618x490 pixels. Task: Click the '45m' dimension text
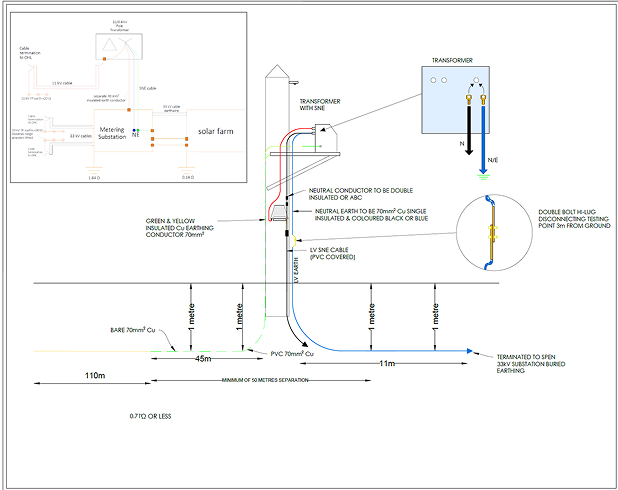203,359
